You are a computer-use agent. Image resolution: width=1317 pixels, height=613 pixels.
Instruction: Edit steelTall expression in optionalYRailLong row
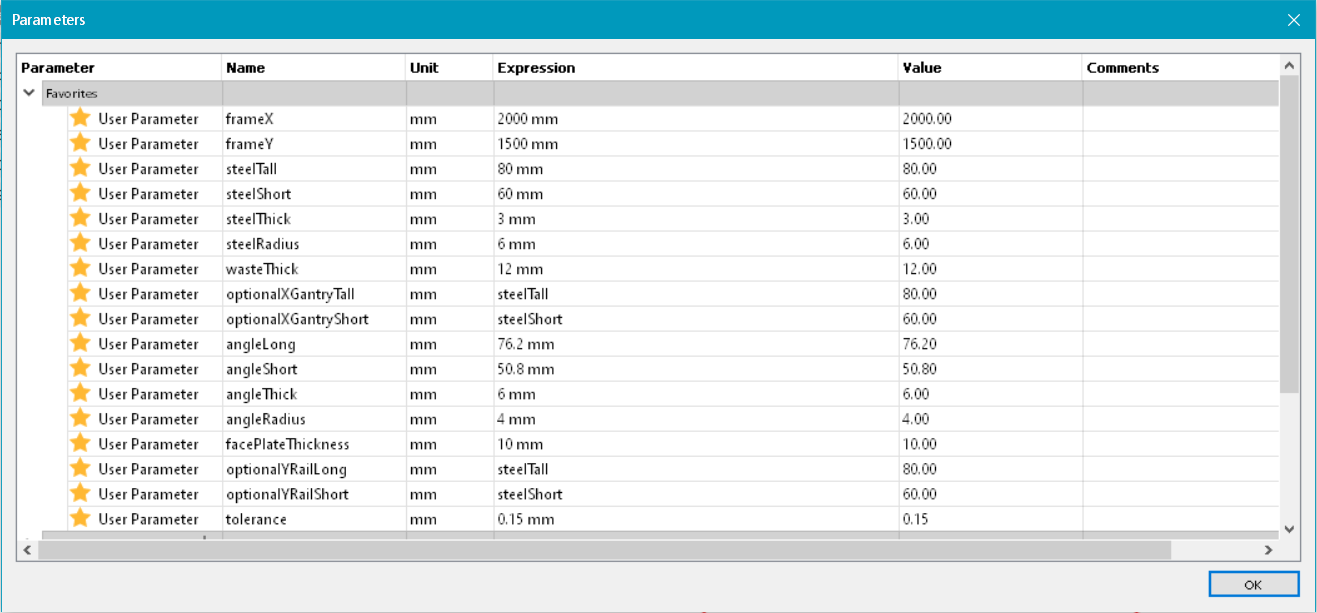tap(696, 468)
